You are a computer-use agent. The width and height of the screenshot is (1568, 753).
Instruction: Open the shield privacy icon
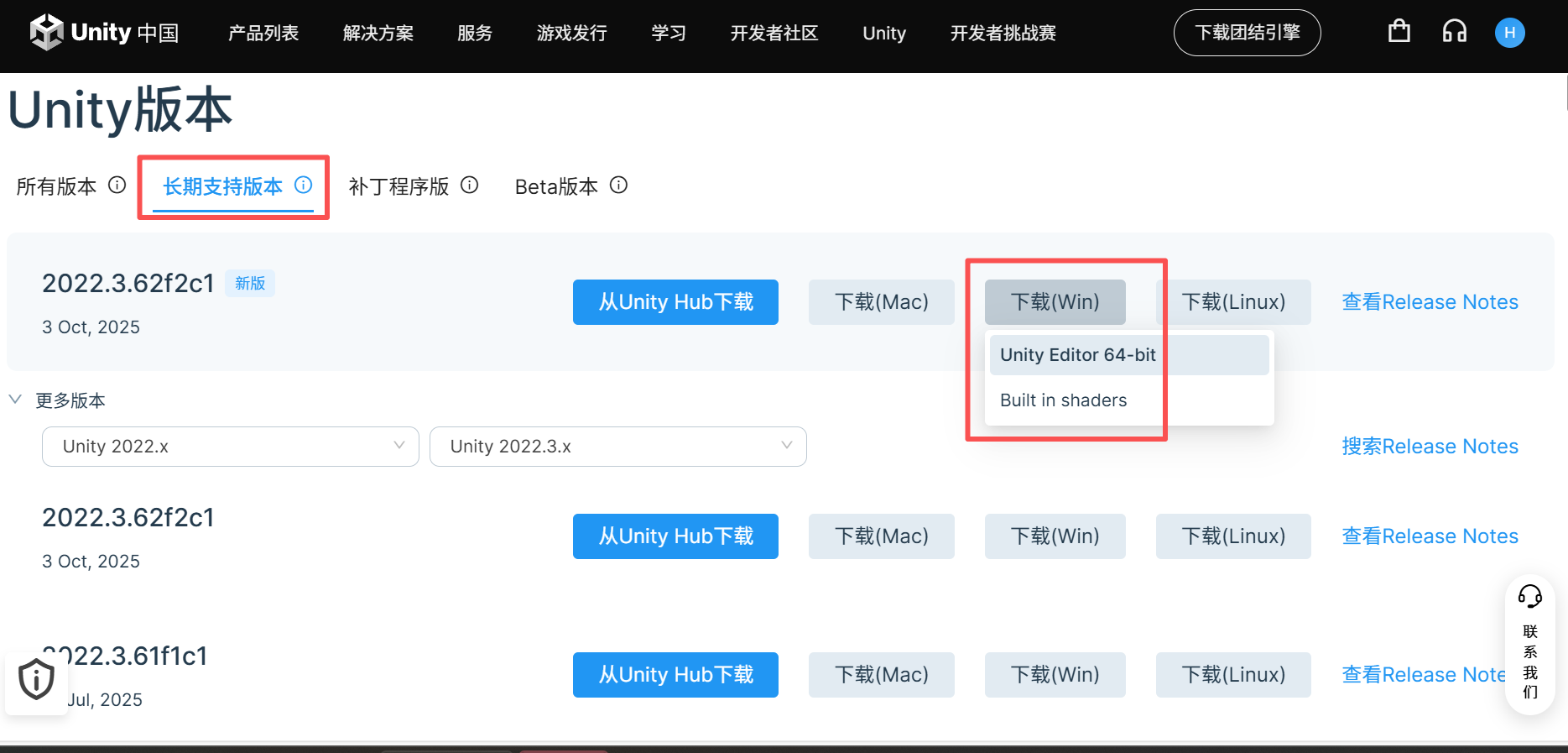point(36,680)
